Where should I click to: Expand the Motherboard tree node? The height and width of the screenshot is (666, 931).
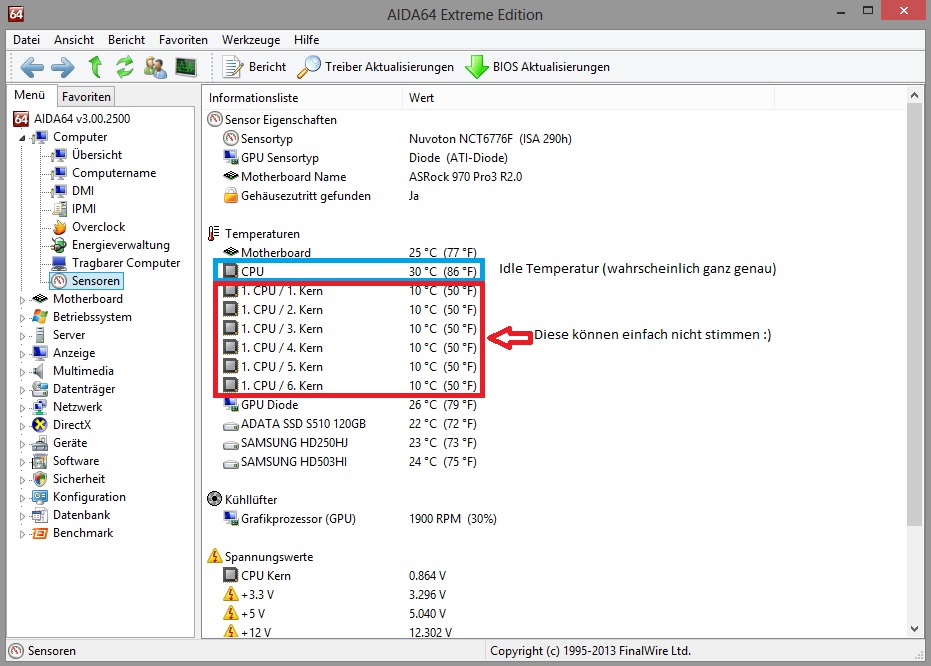(23, 300)
